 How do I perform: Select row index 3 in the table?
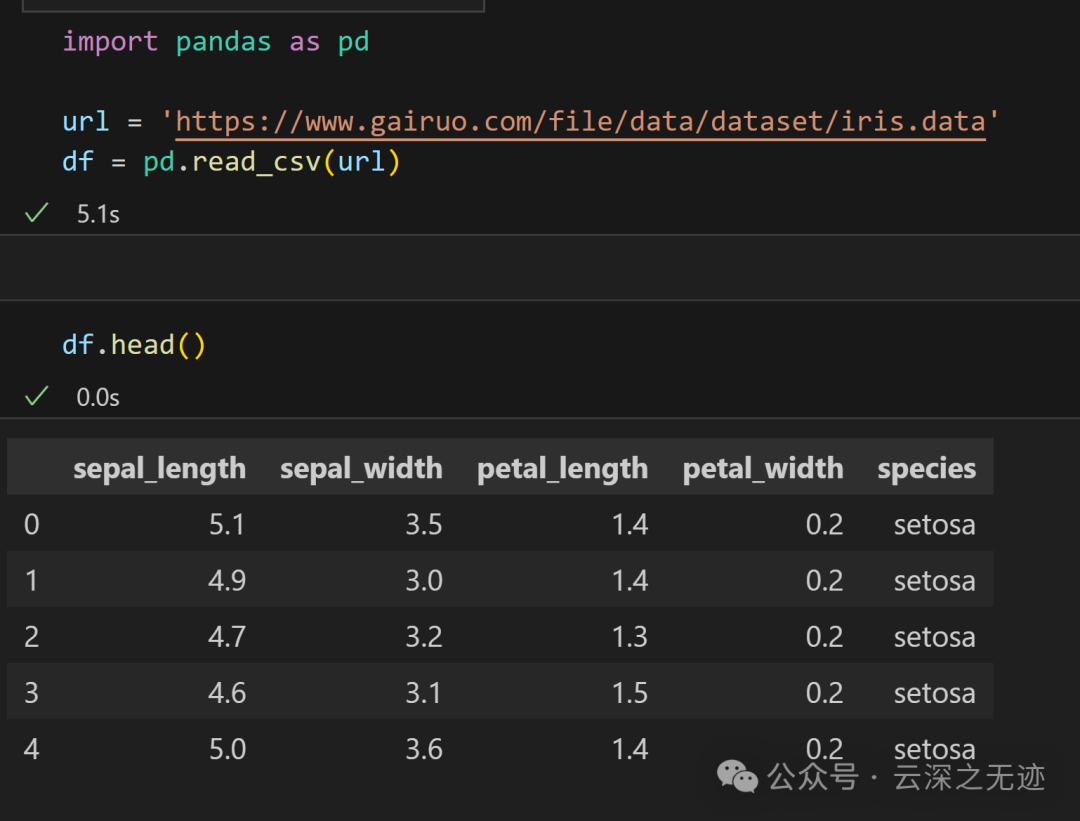pos(31,693)
